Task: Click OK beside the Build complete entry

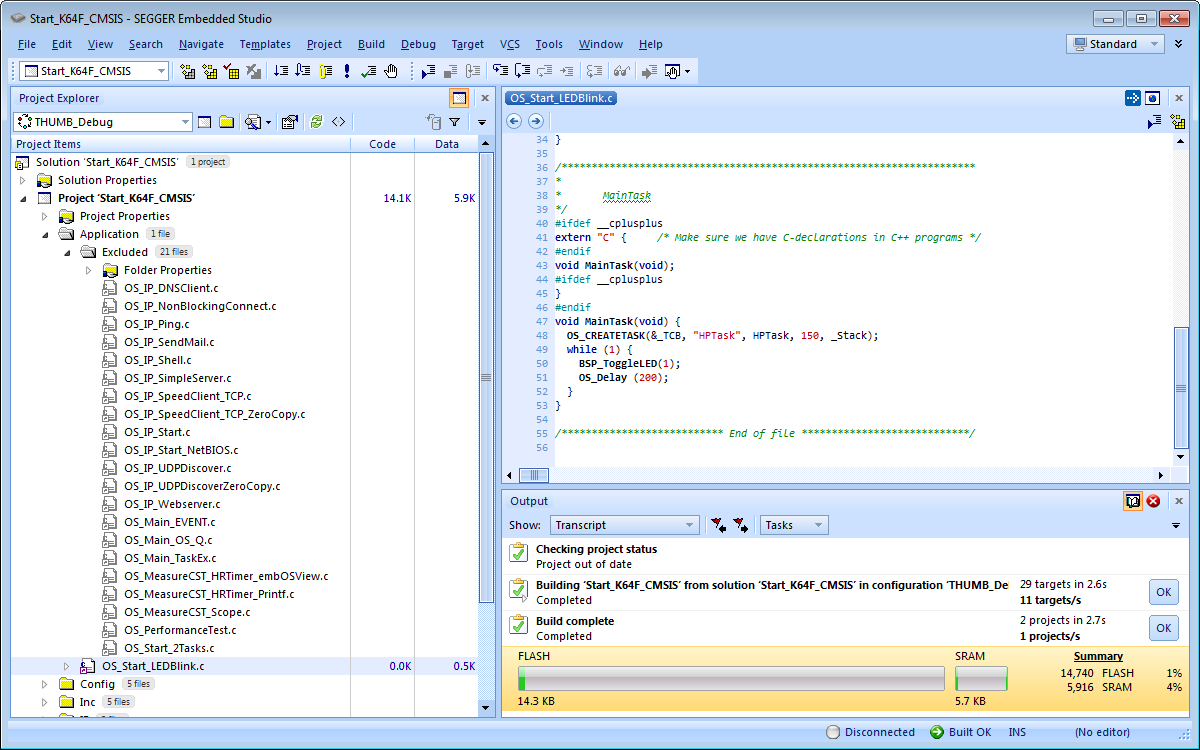Action: (x=1163, y=628)
